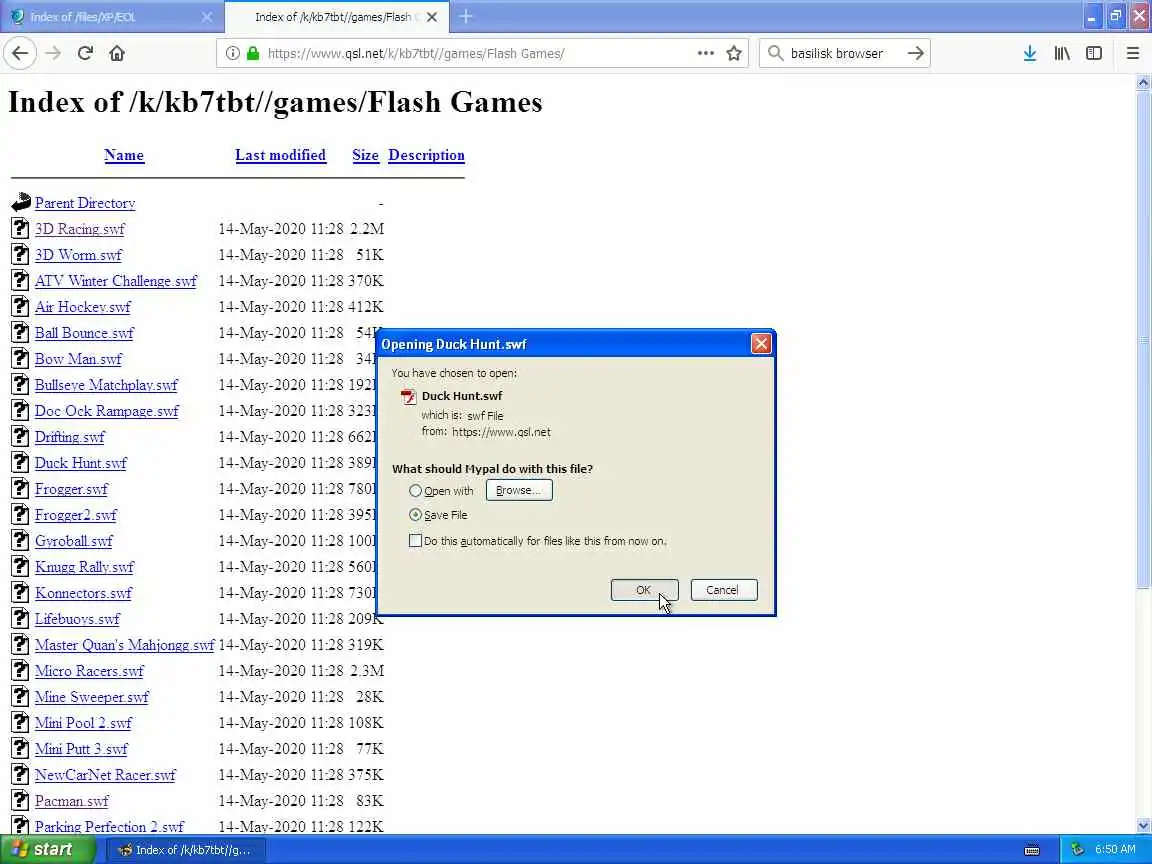Click file icon beside Gyroball.swf

tap(21, 540)
